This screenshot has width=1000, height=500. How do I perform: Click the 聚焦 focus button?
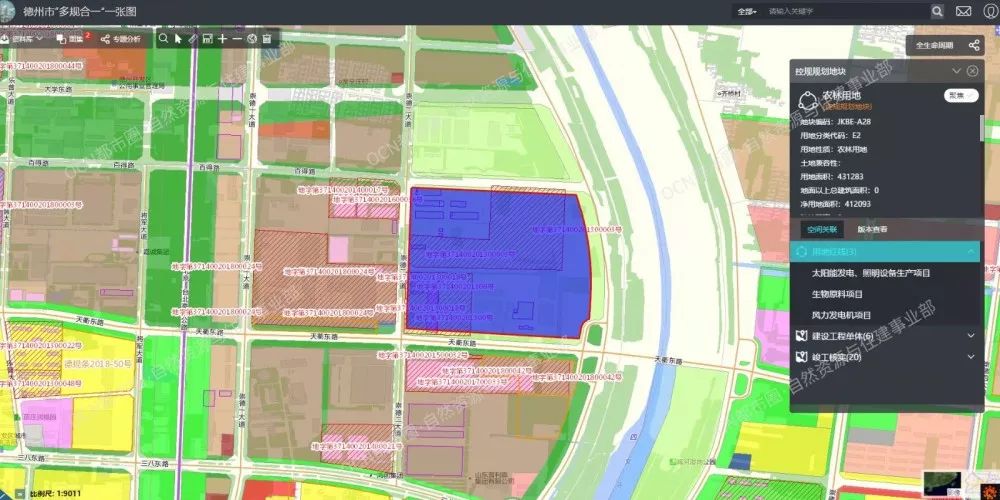960,95
